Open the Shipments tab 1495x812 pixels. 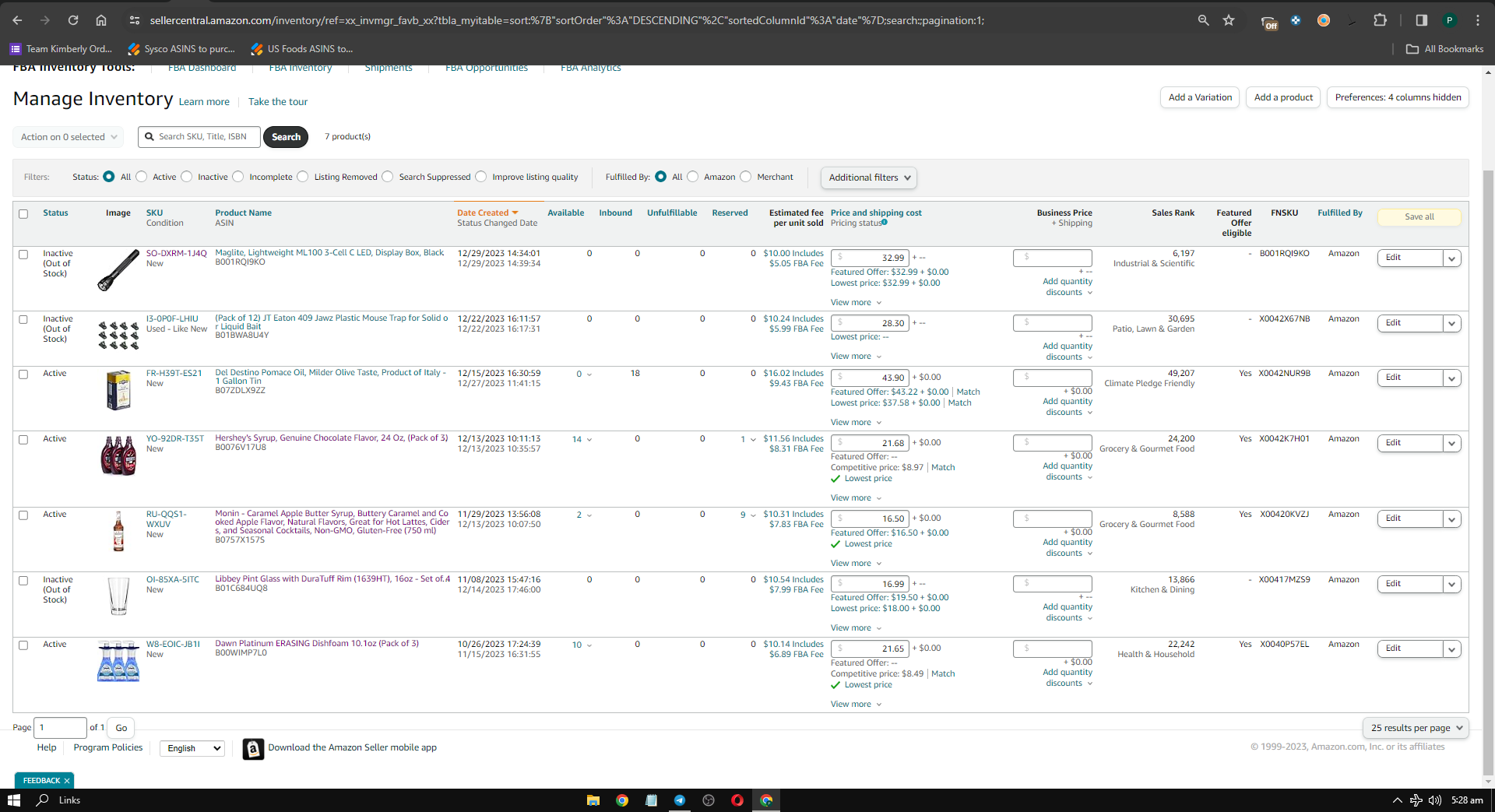(389, 68)
